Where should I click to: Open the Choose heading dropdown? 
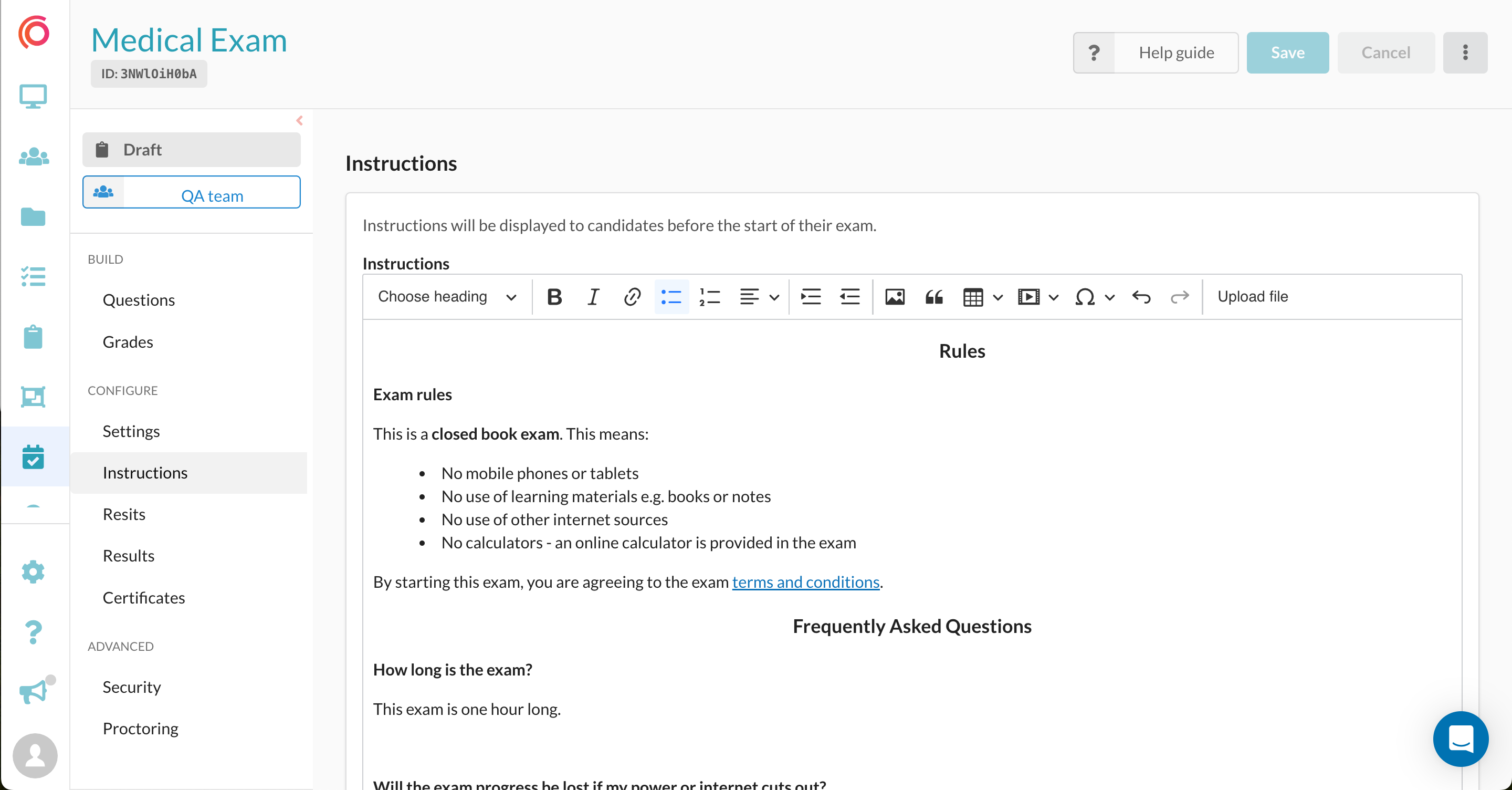pos(446,297)
